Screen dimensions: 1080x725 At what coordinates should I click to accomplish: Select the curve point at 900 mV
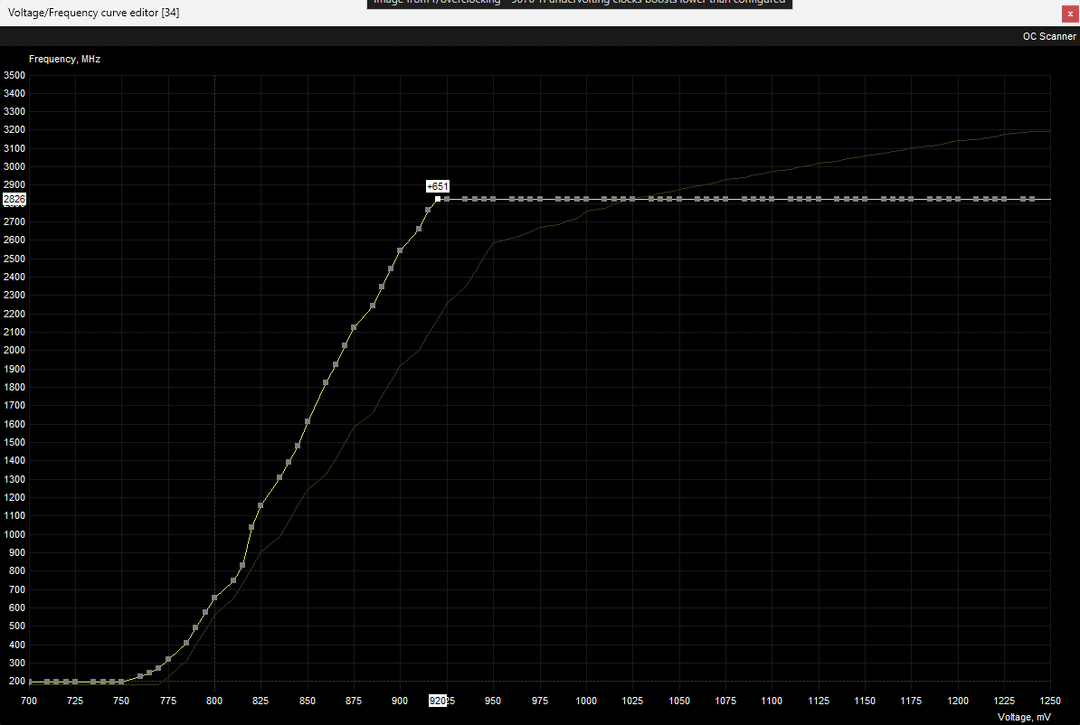pyautogui.click(x=400, y=250)
